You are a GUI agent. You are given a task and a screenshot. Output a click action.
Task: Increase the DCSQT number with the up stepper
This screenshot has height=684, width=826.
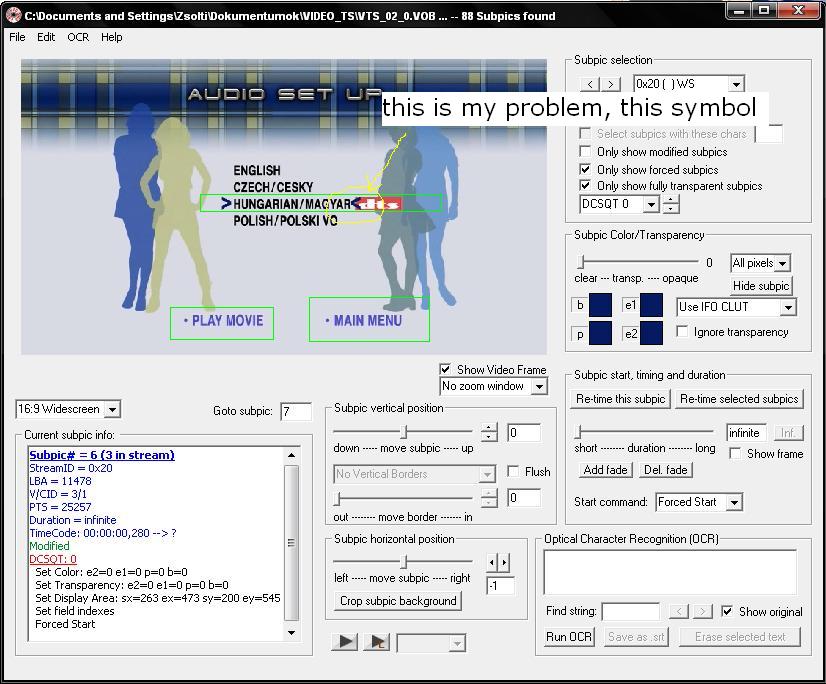point(670,199)
